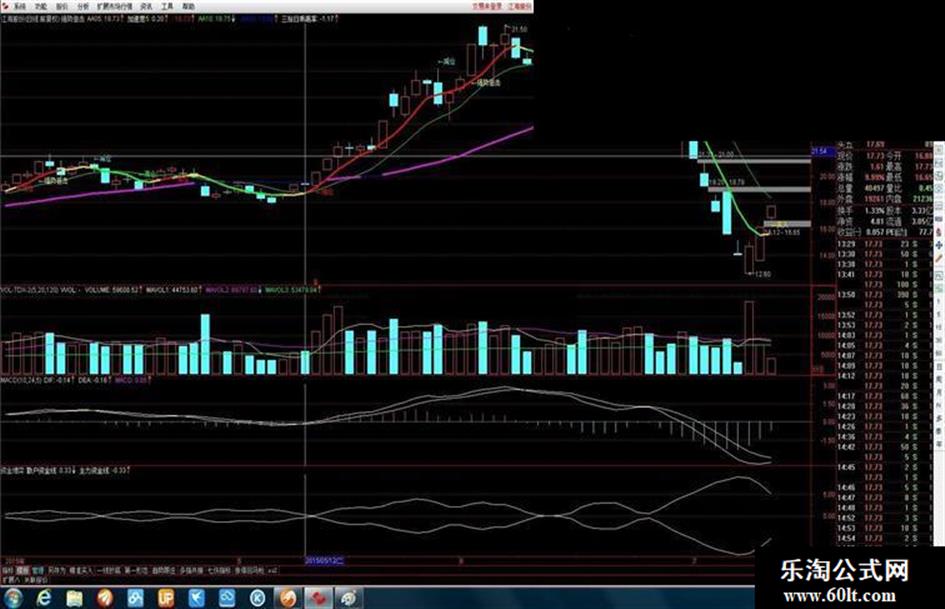Image resolution: width=945 pixels, height=609 pixels.
Task: Open the file explorer folder on taskbar
Action: 74,598
